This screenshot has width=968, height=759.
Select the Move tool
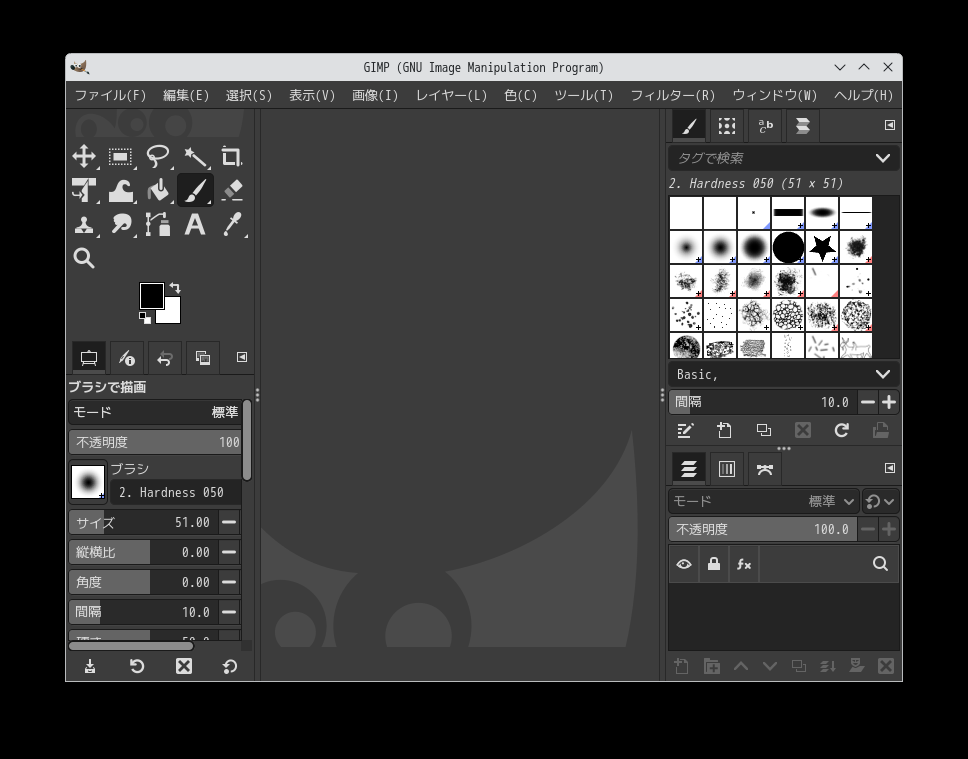point(84,156)
